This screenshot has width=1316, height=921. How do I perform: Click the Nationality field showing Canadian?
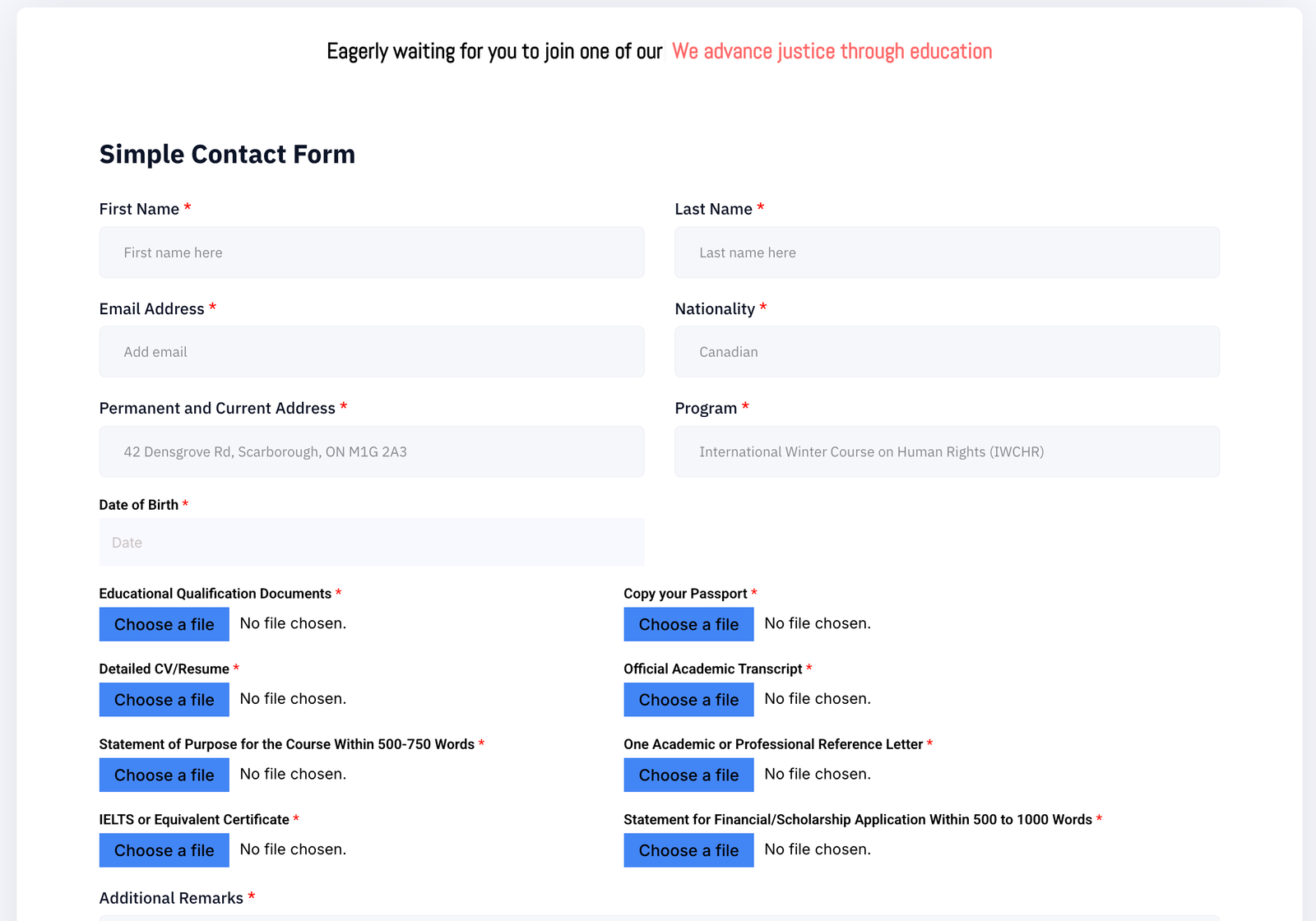(947, 352)
